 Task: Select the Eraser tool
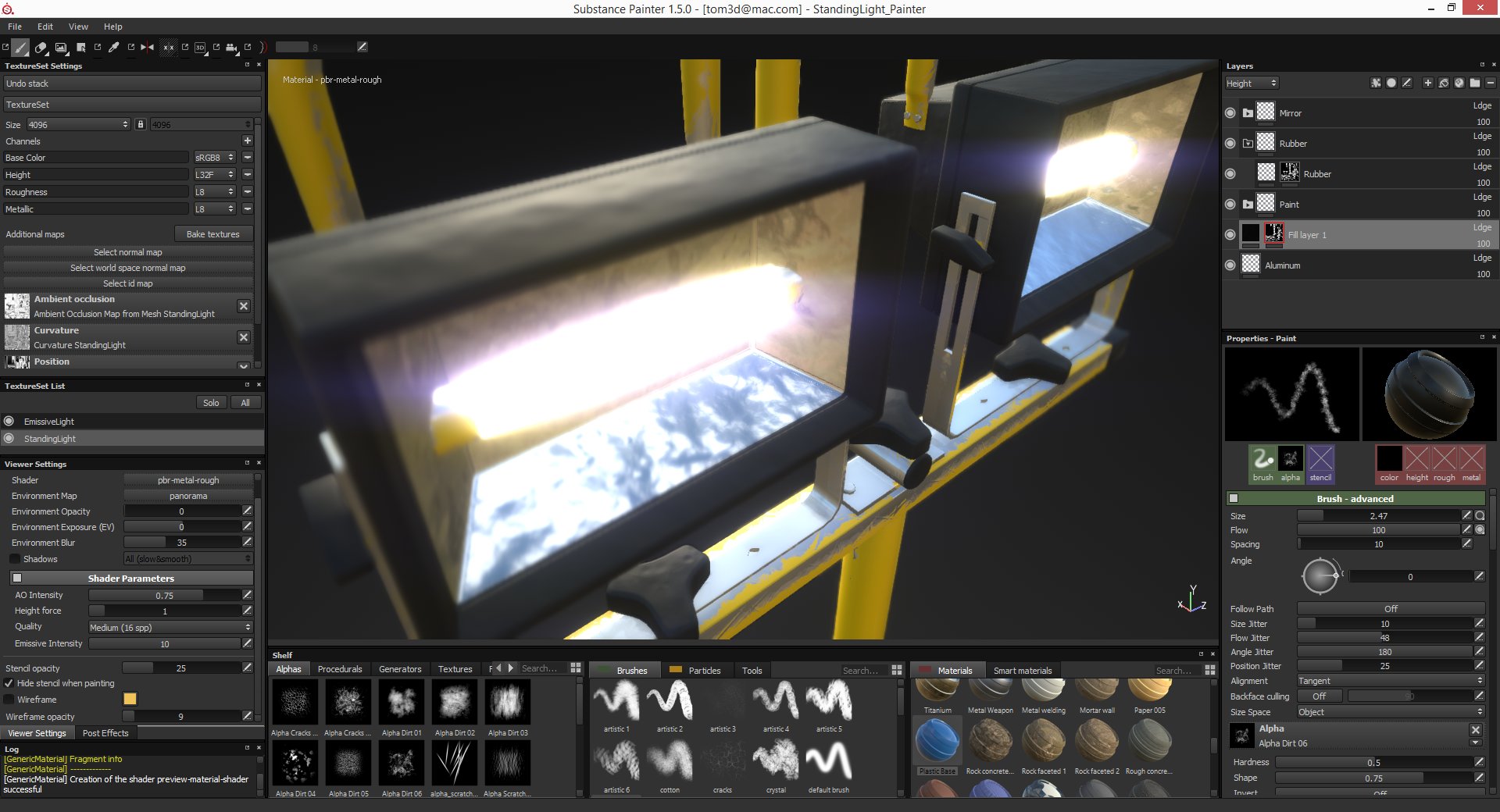41,48
